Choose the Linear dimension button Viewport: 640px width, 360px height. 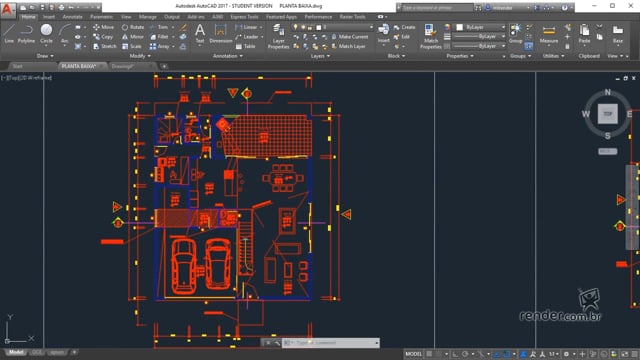point(246,27)
